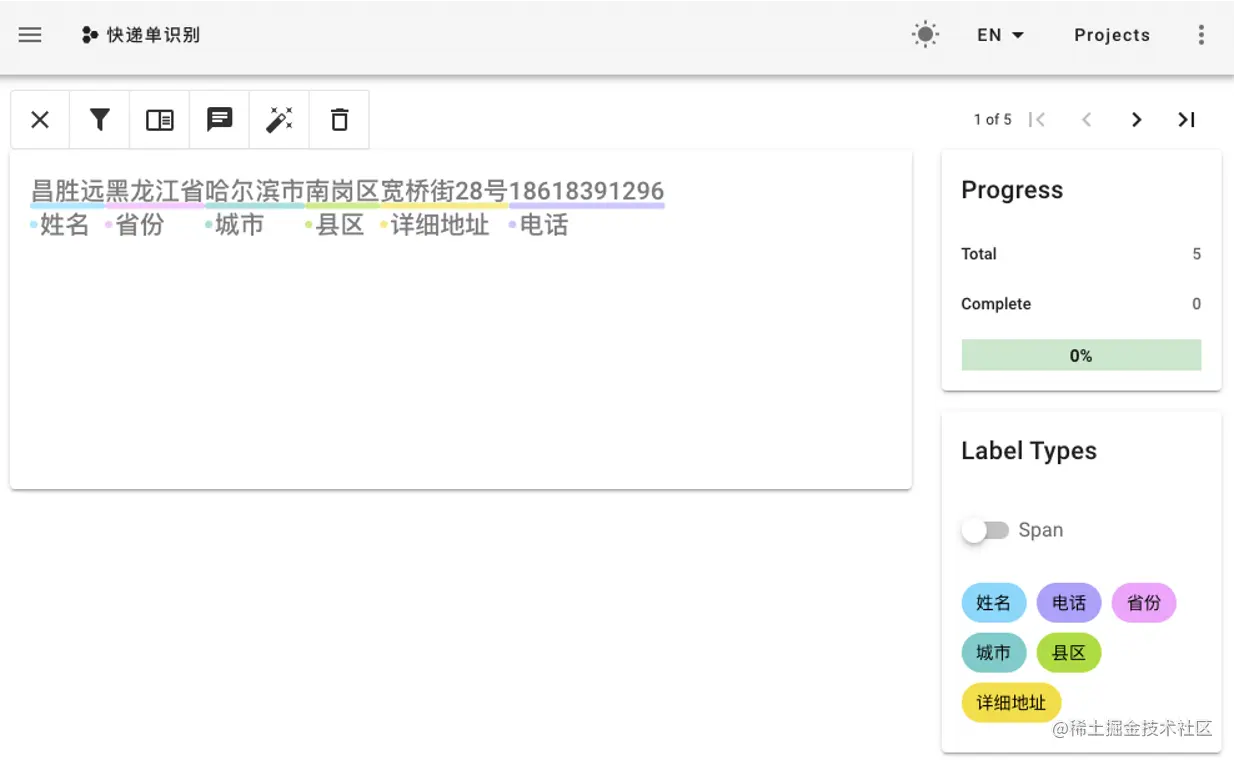Click the Progress panel heading
This screenshot has width=1234, height=760.
click(1012, 190)
